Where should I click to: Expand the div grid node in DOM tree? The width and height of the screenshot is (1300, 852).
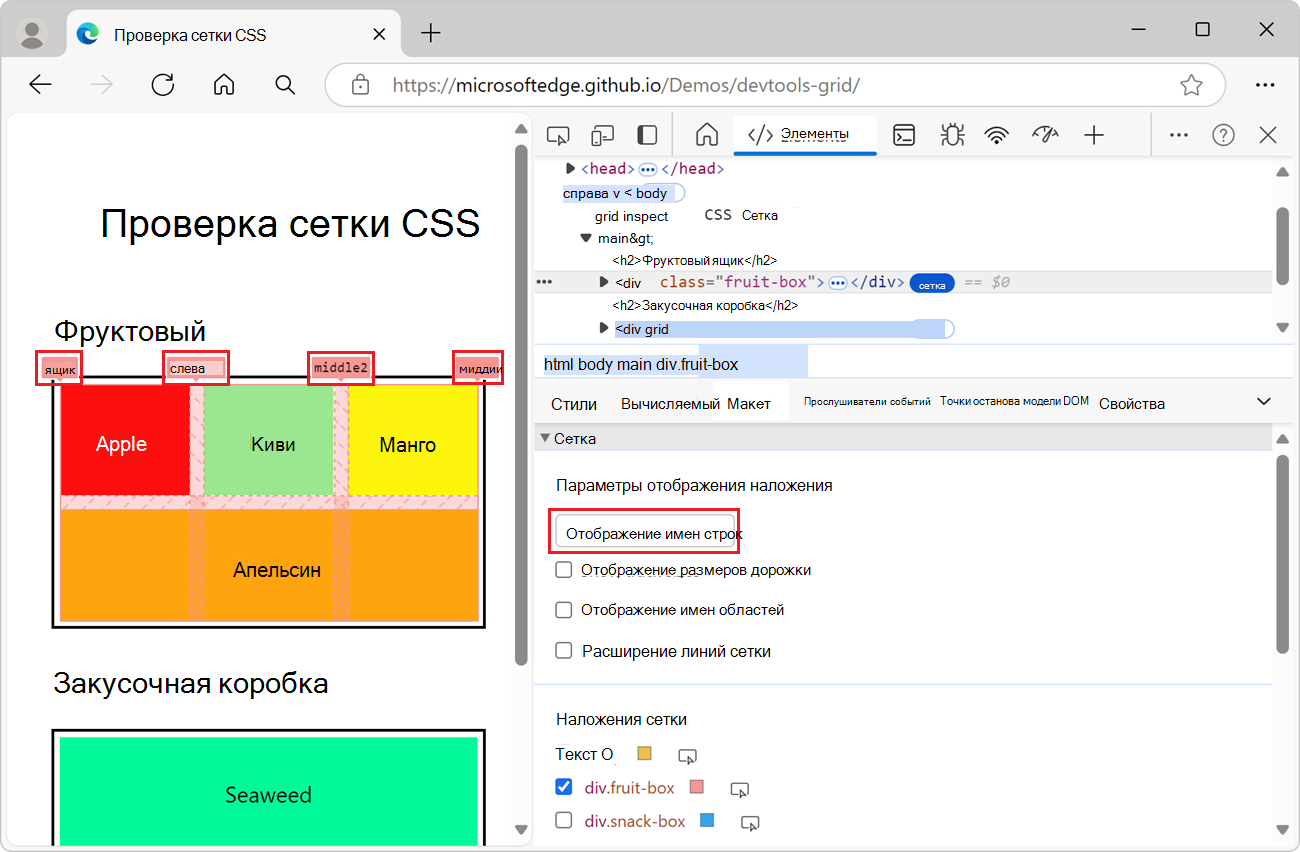coord(603,328)
